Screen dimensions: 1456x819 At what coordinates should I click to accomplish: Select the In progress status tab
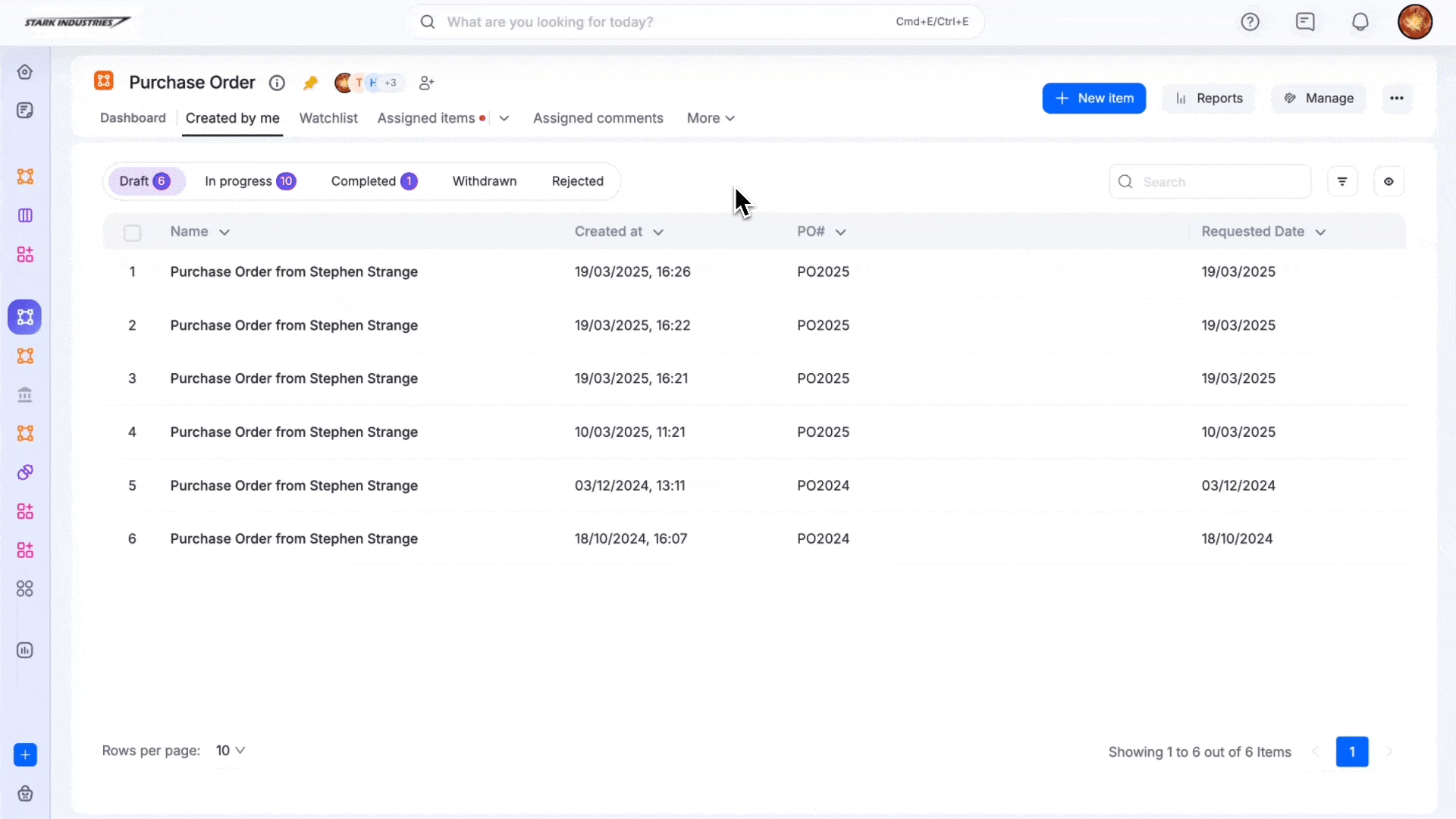click(249, 181)
